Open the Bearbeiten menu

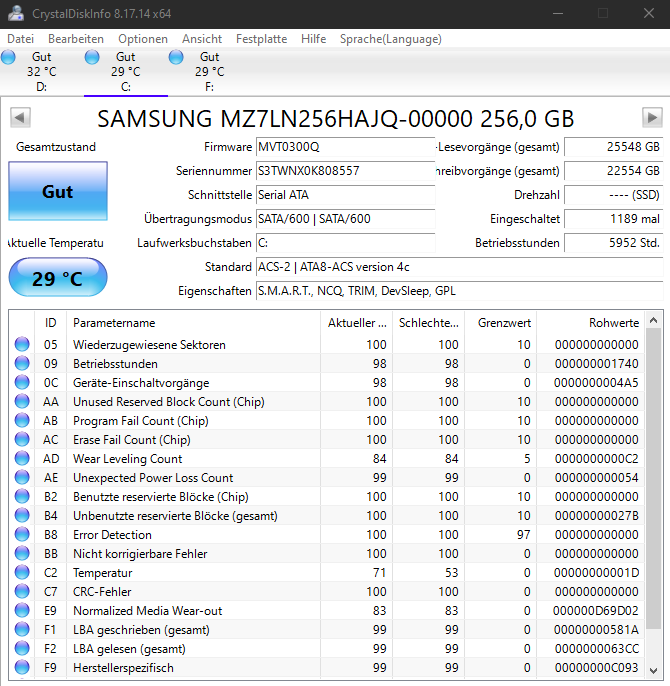point(76,39)
